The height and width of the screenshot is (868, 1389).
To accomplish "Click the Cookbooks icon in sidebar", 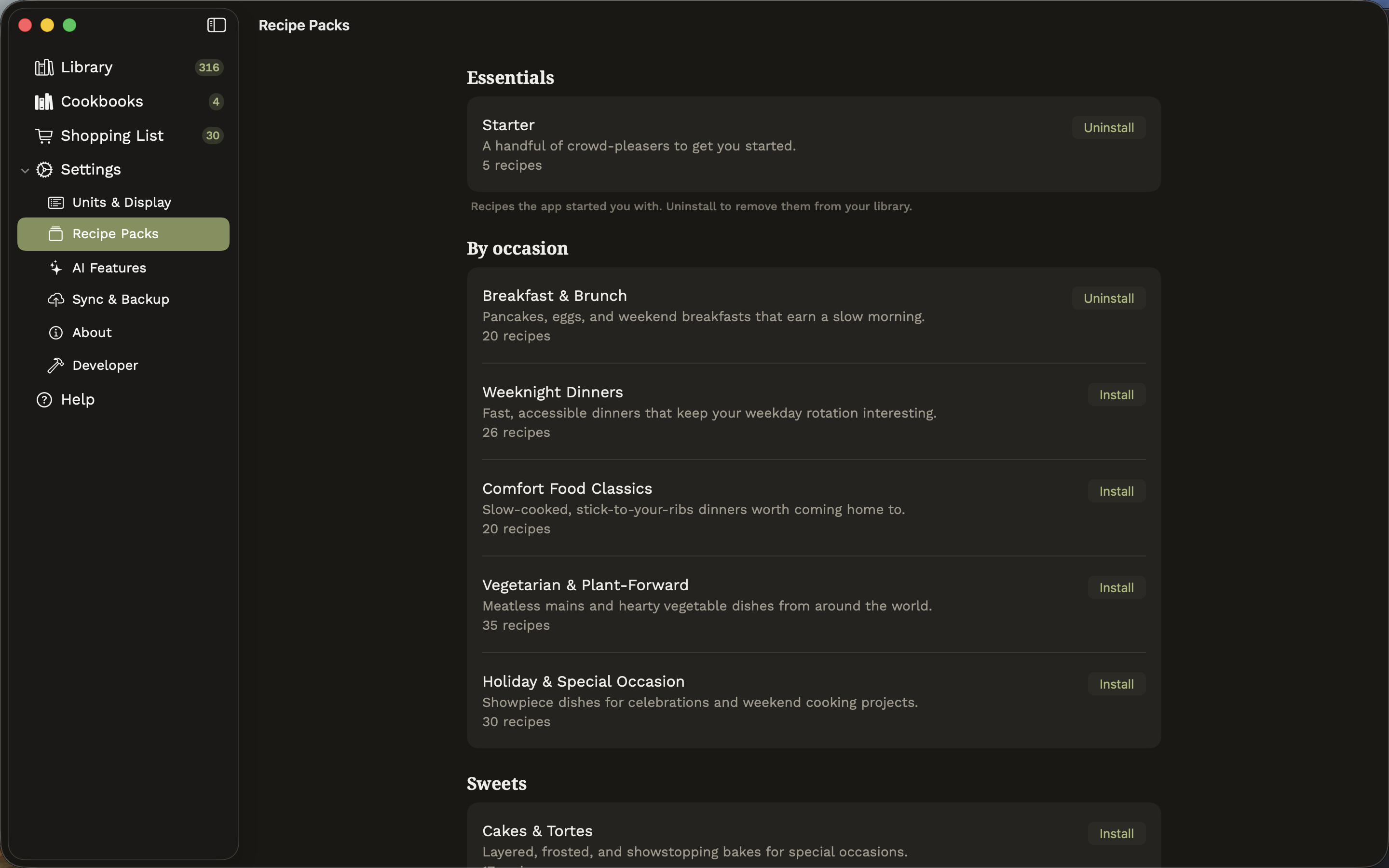I will [x=44, y=102].
